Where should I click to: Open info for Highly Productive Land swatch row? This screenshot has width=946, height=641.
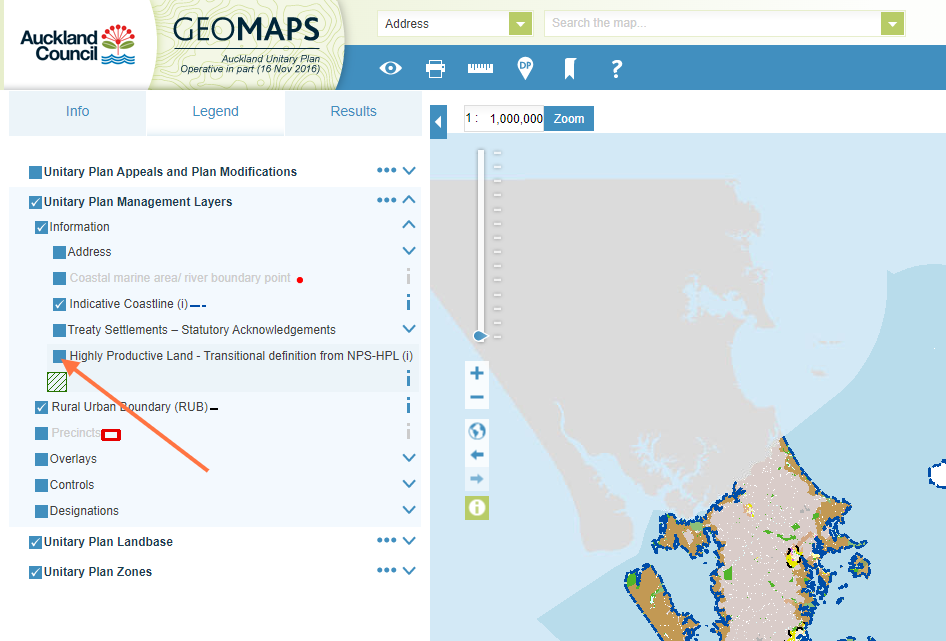coord(408,378)
